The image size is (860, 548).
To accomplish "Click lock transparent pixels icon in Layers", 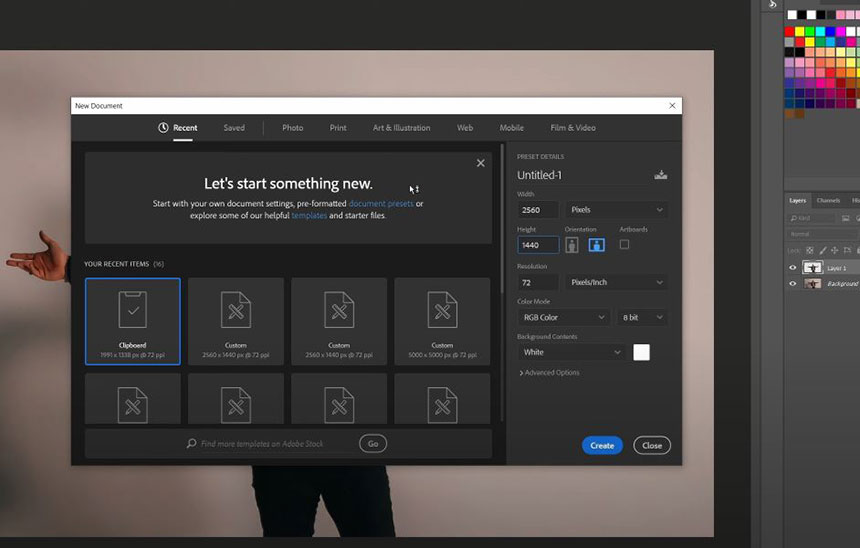I will point(810,250).
